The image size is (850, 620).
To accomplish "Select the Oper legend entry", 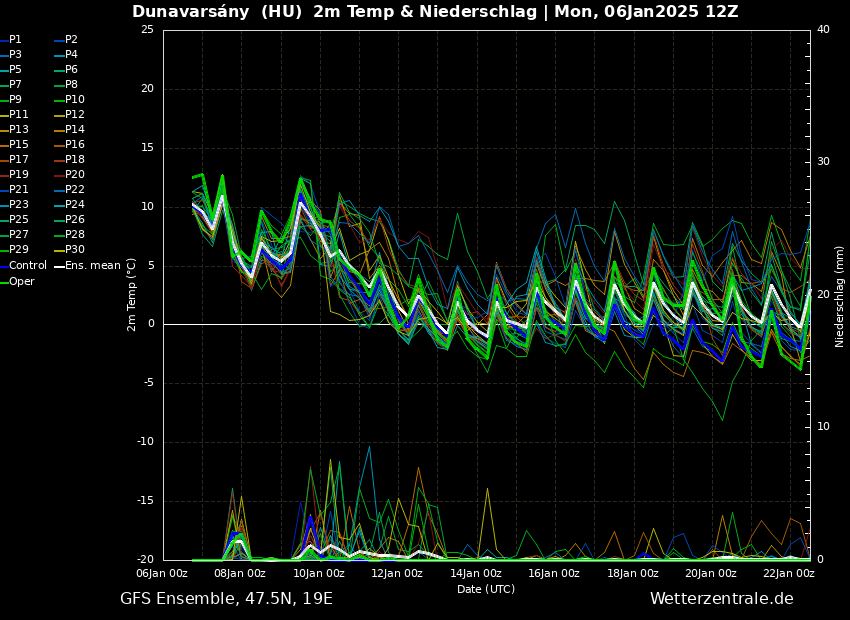I will [22, 281].
